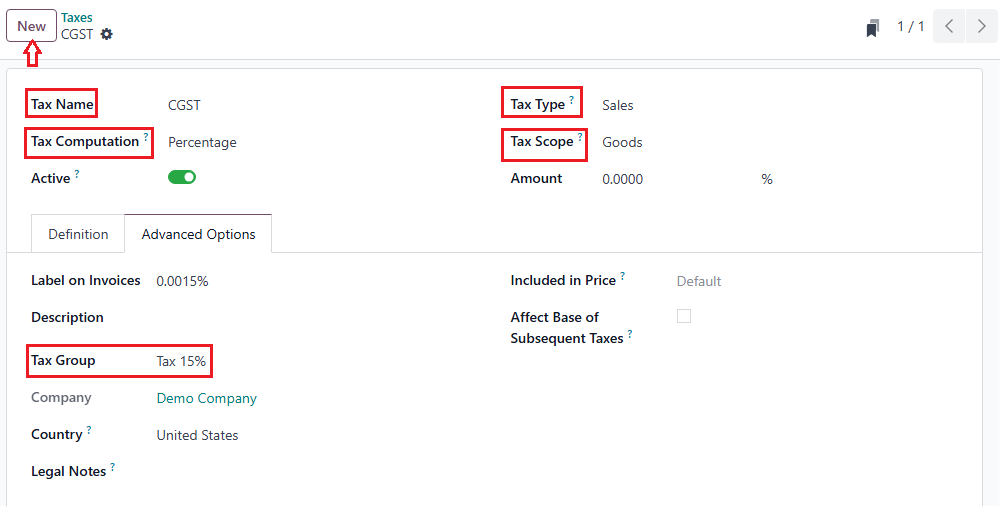The image size is (1000, 506).
Task: Go to previous record arrow
Action: [x=949, y=26]
